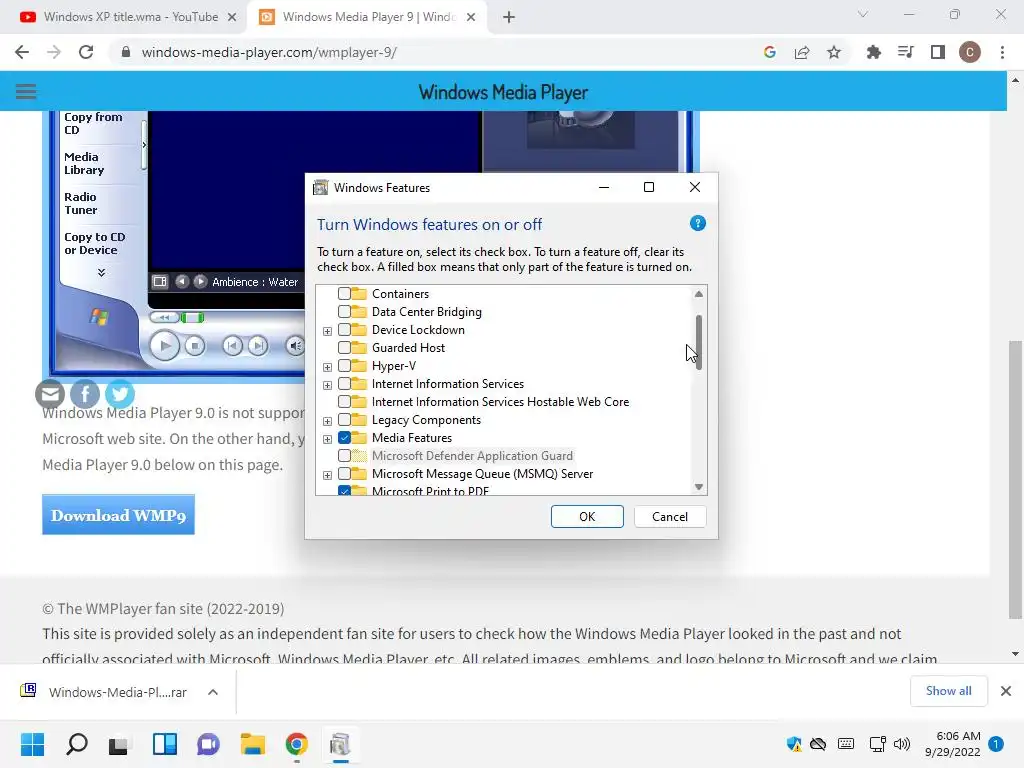This screenshot has height=768, width=1024.
Task: Open the Chat app on the taskbar
Action: coord(208,744)
